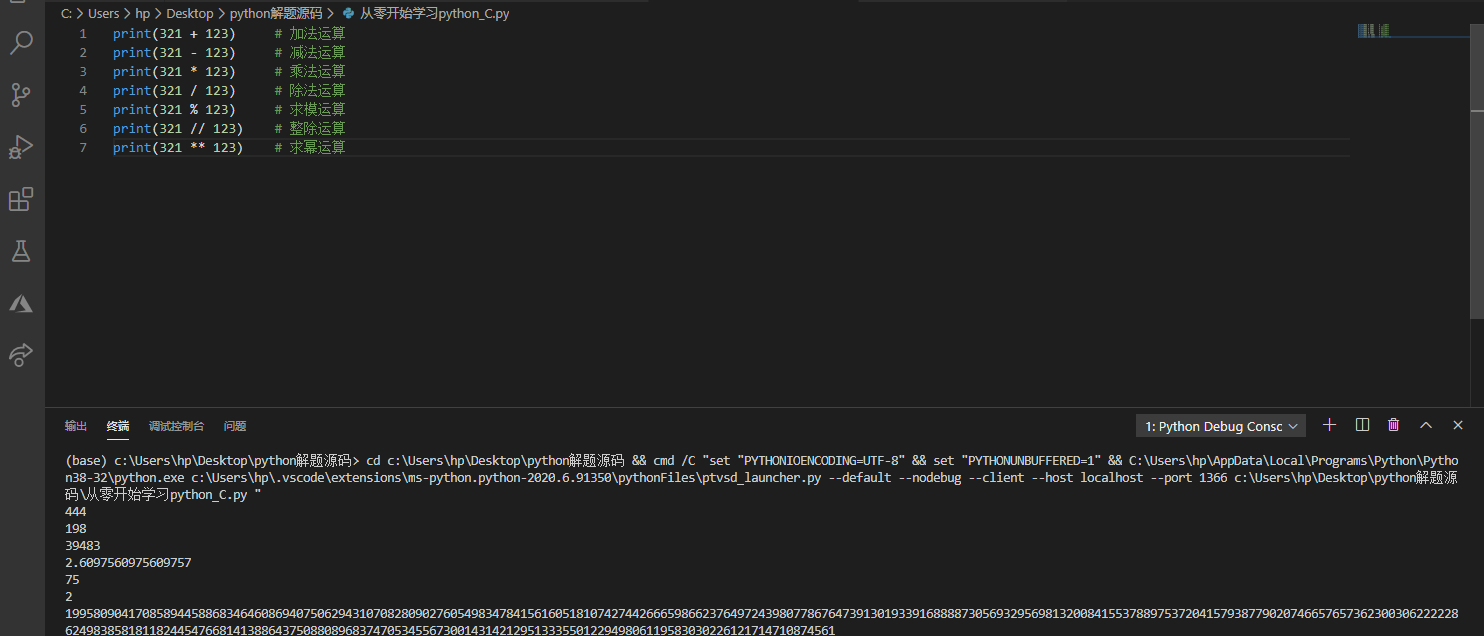Click the 从零开始学习python_C.py breadcrumb file
Screen dimensions: 1484x636
pos(434,14)
